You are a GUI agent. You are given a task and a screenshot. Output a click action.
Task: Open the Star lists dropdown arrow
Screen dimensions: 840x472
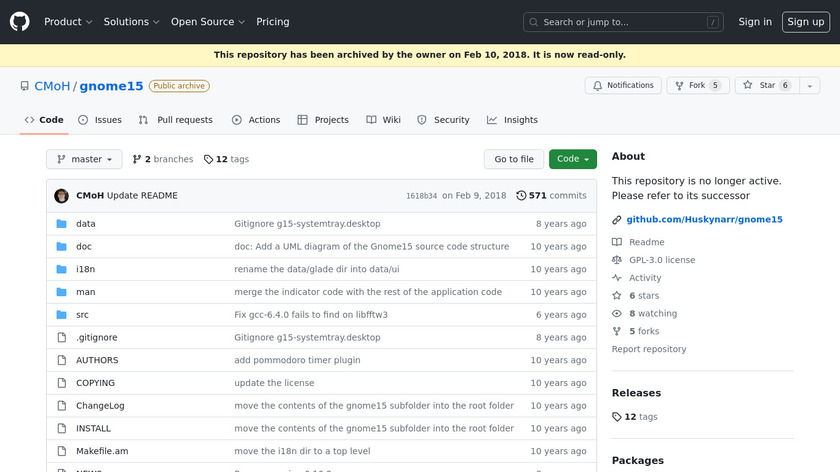(809, 86)
